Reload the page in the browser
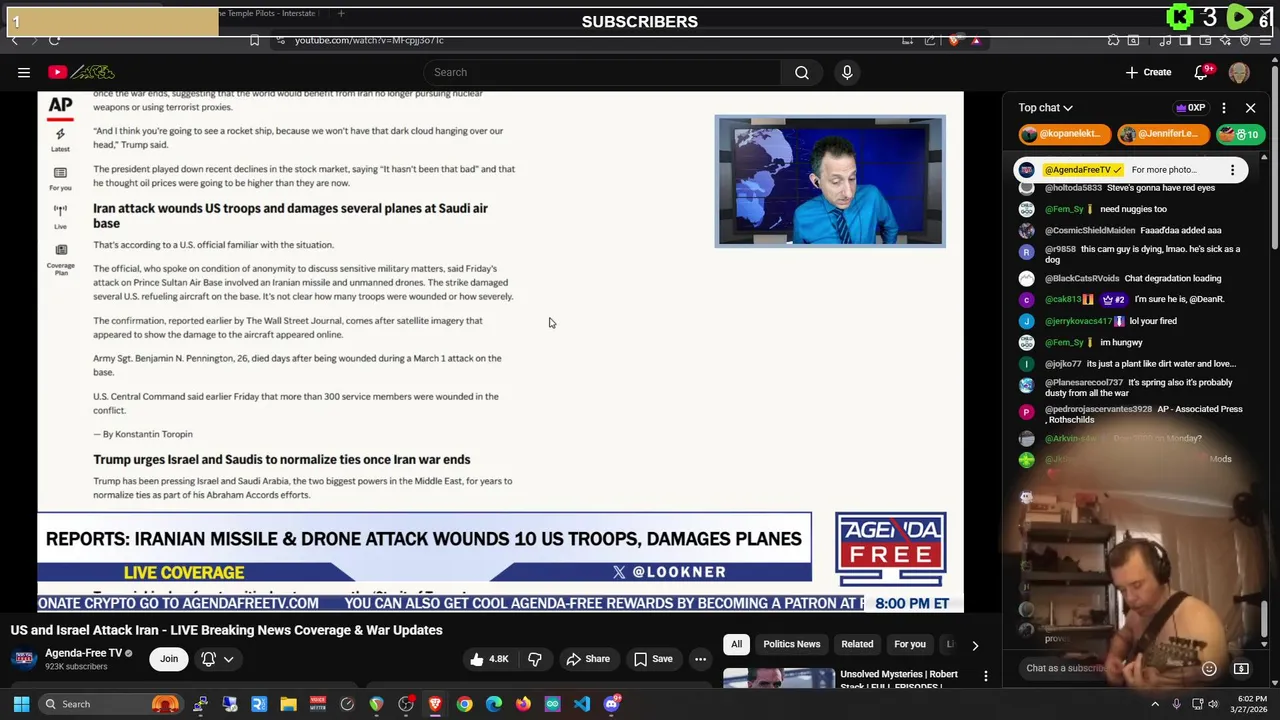The image size is (1280, 720). (x=54, y=40)
